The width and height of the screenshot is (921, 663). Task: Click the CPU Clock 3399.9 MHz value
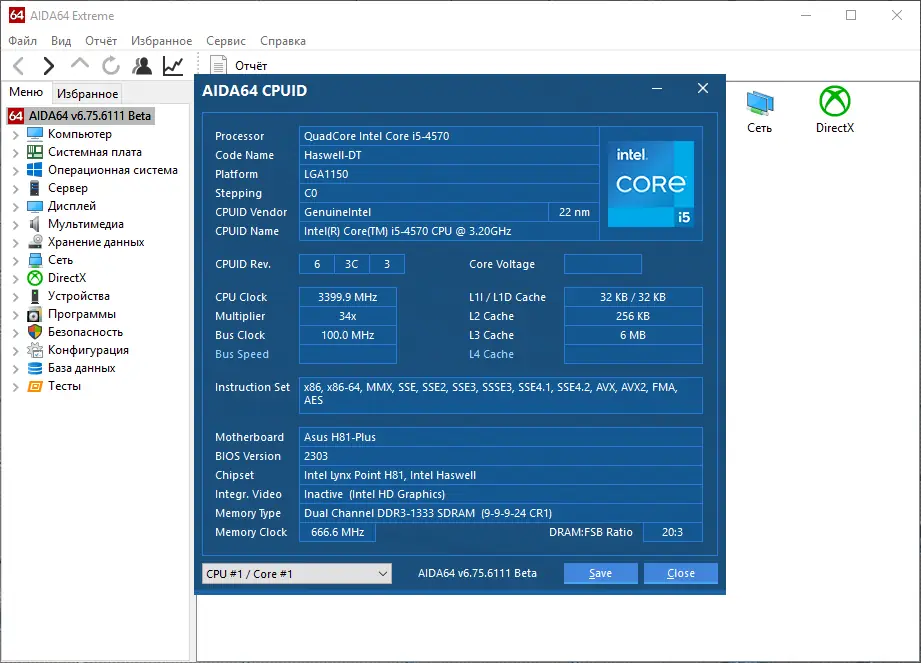pos(348,297)
